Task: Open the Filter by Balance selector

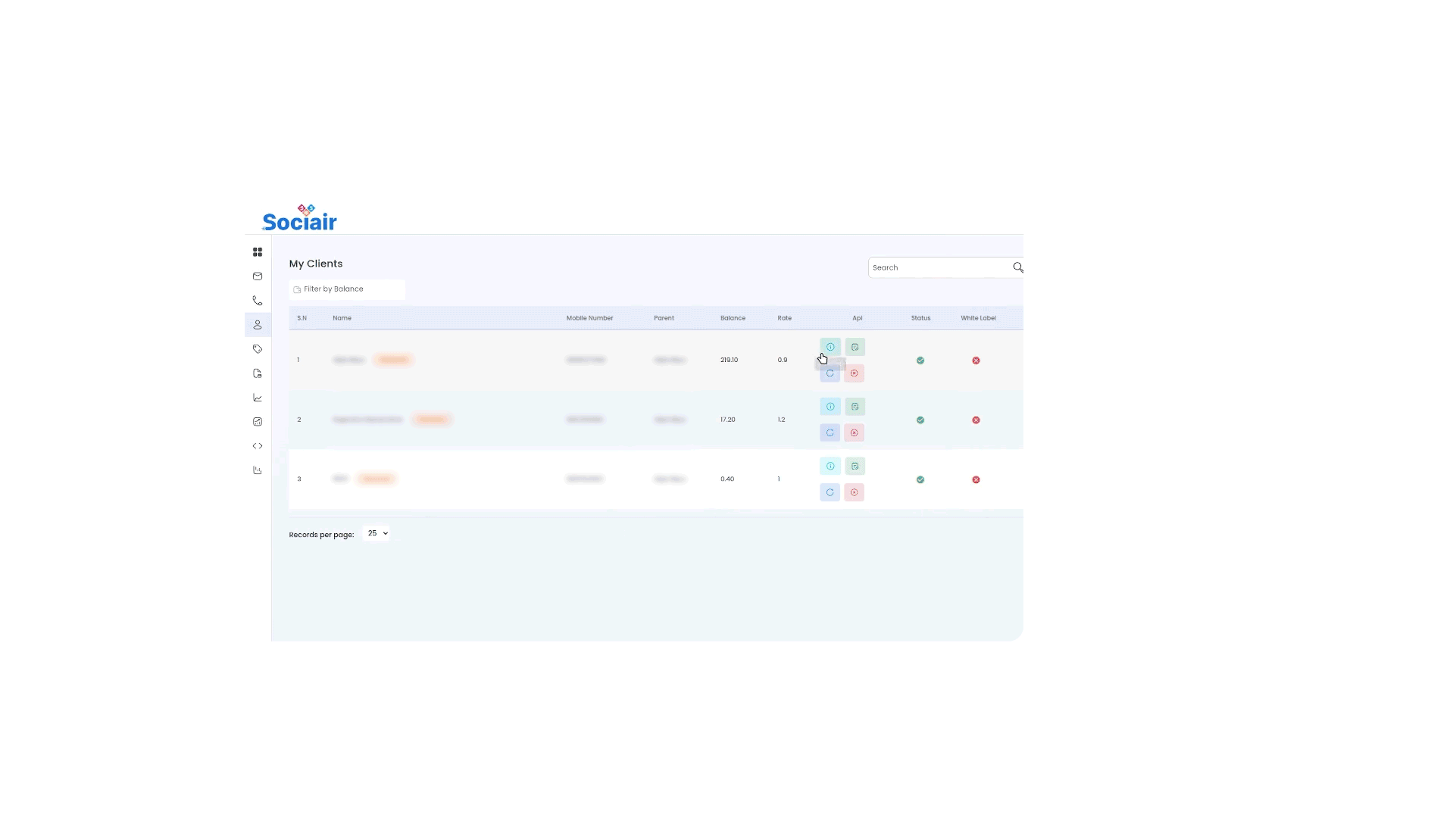Action: (x=347, y=289)
